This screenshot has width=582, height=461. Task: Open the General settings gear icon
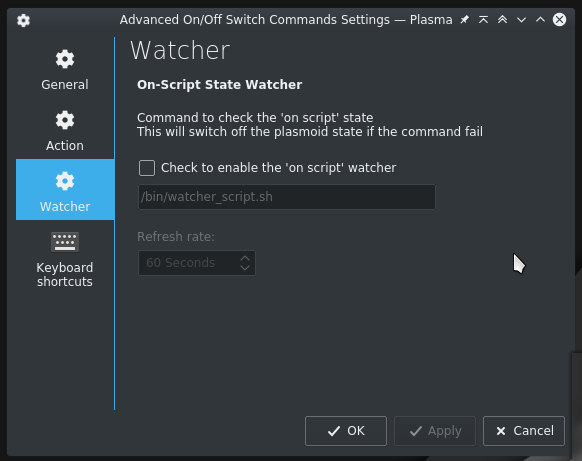point(65,59)
